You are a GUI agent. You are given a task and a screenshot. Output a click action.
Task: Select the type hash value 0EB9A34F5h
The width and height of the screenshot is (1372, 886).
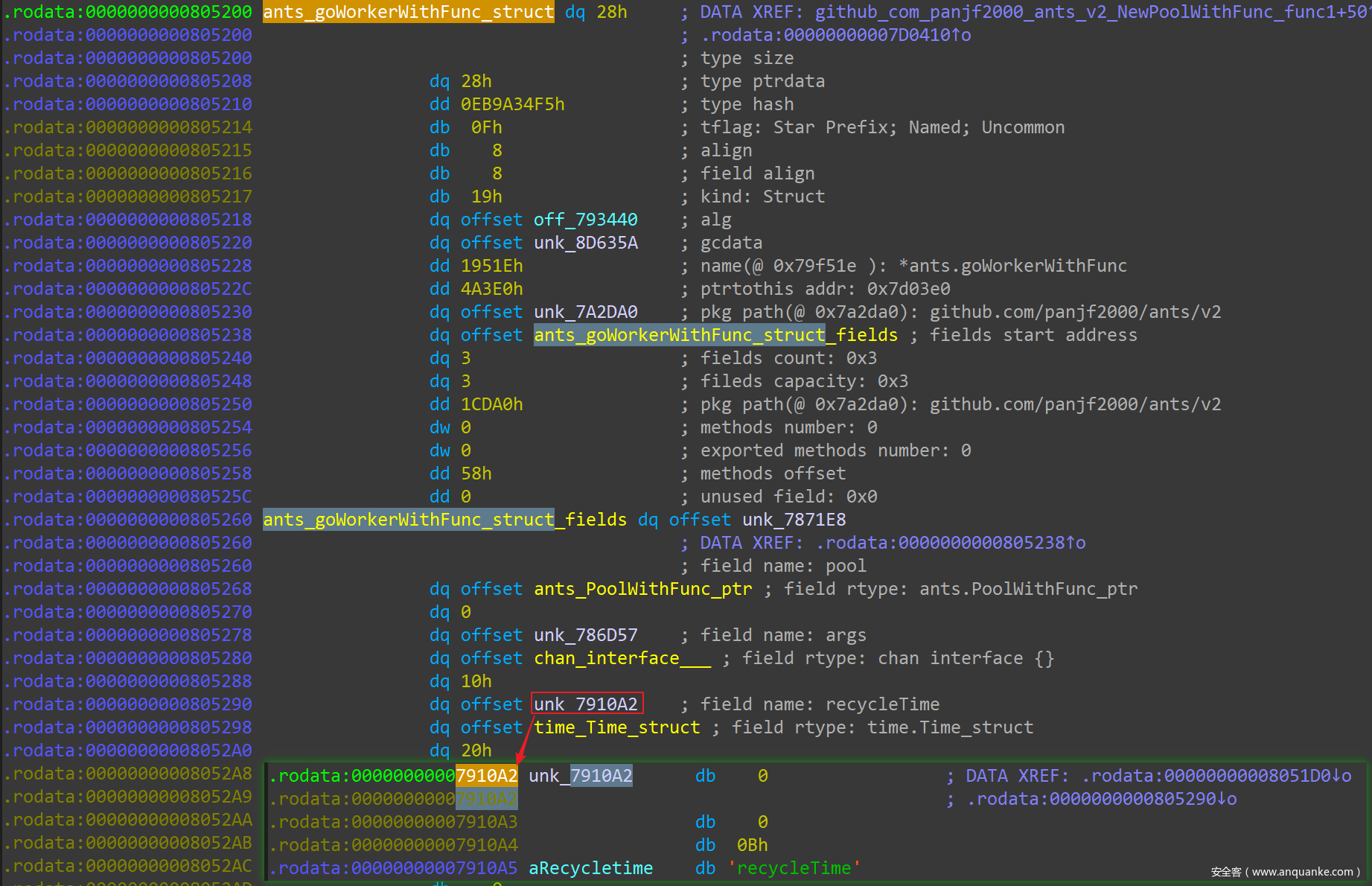point(512,104)
